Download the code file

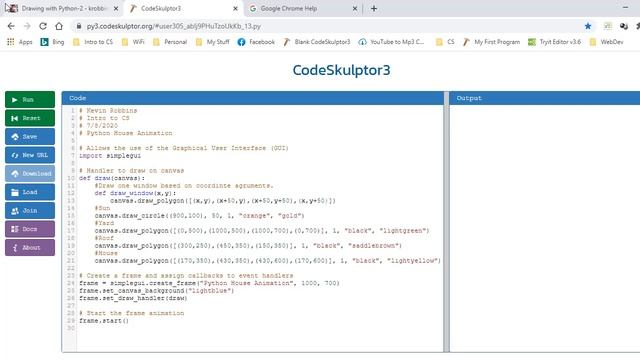30,173
